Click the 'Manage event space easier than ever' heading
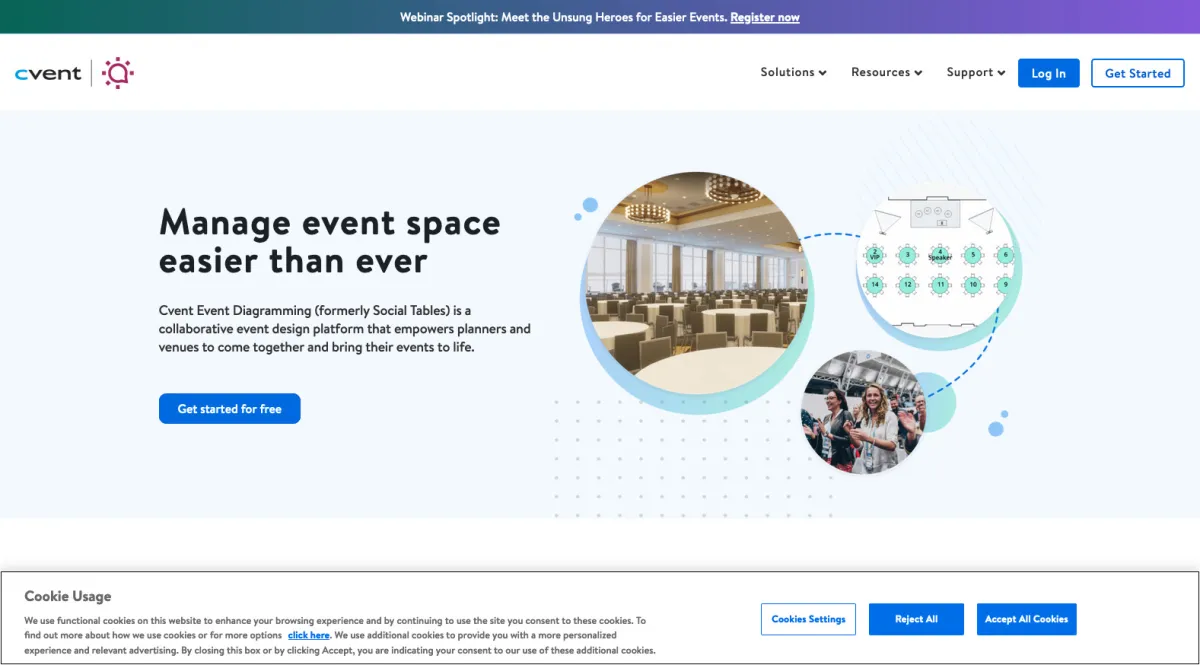 [330, 241]
